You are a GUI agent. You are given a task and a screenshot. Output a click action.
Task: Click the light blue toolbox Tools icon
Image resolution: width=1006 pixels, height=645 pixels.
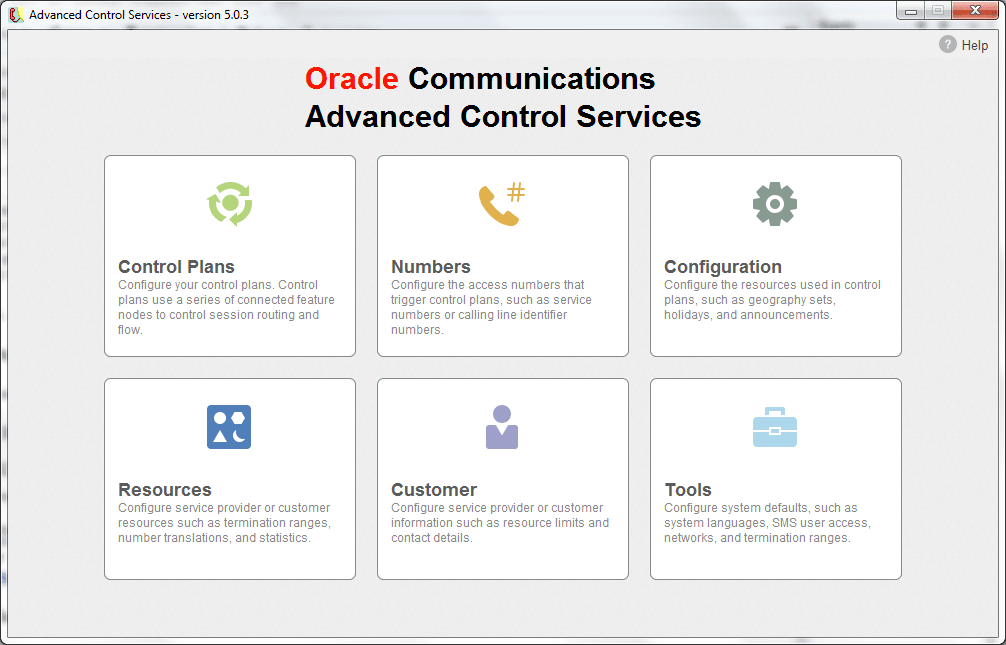[775, 427]
